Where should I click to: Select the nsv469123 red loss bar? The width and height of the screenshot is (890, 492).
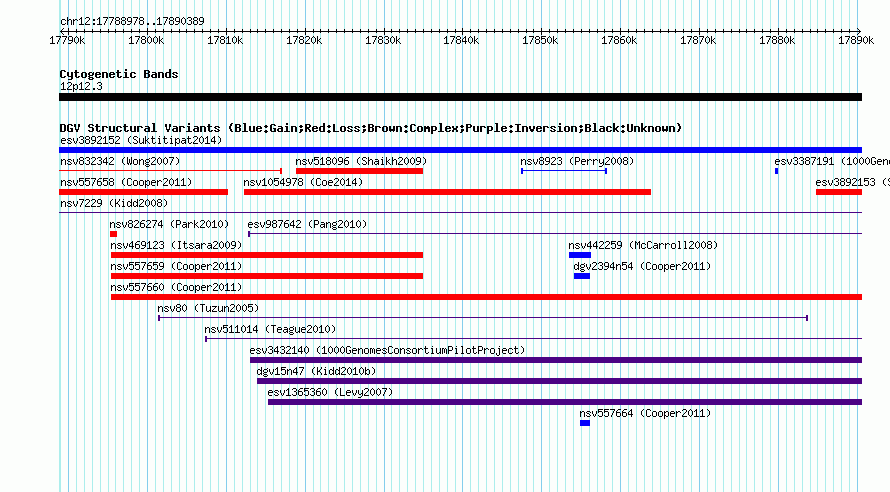[x=267, y=255]
